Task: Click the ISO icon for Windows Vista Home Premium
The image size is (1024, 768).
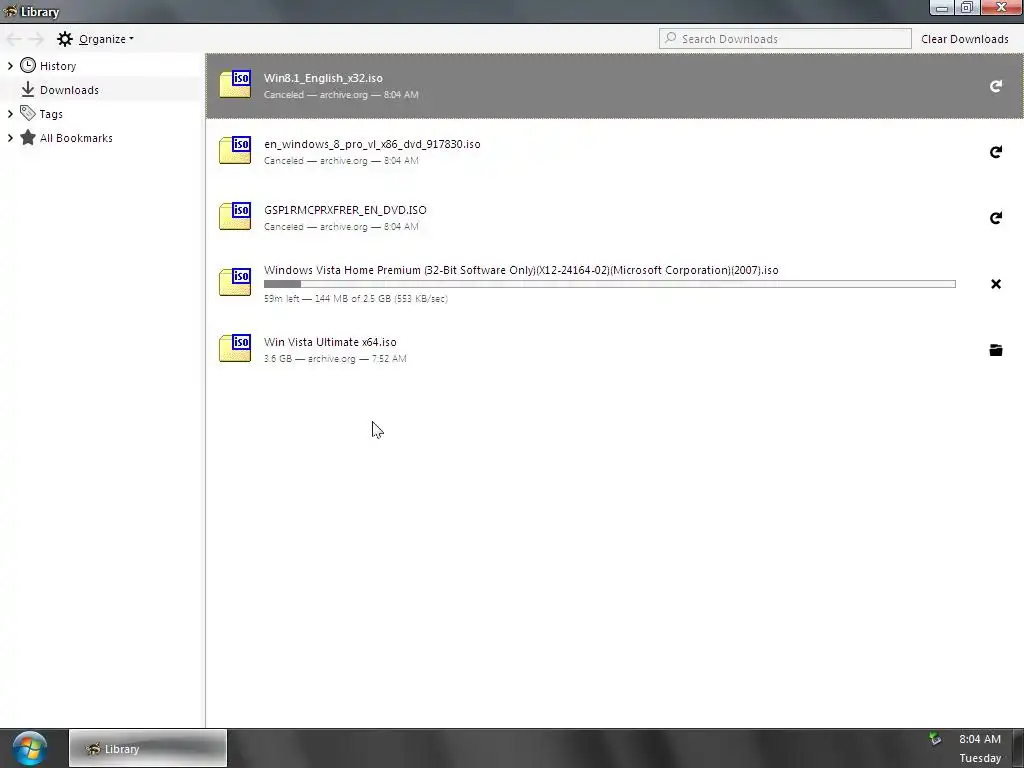Action: pos(235,283)
